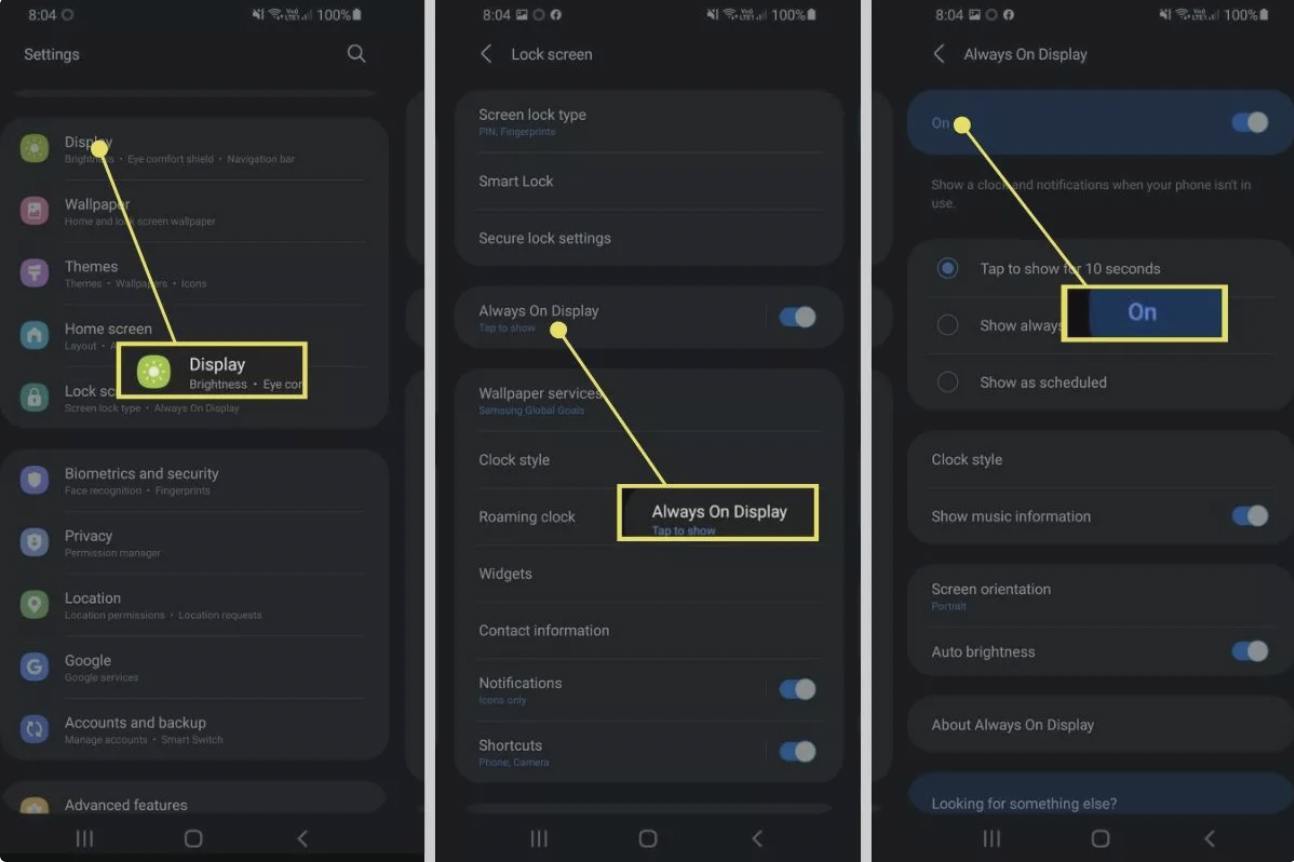Tap the Accounts and backup sync icon
The height and width of the screenshot is (862, 1294).
35,729
